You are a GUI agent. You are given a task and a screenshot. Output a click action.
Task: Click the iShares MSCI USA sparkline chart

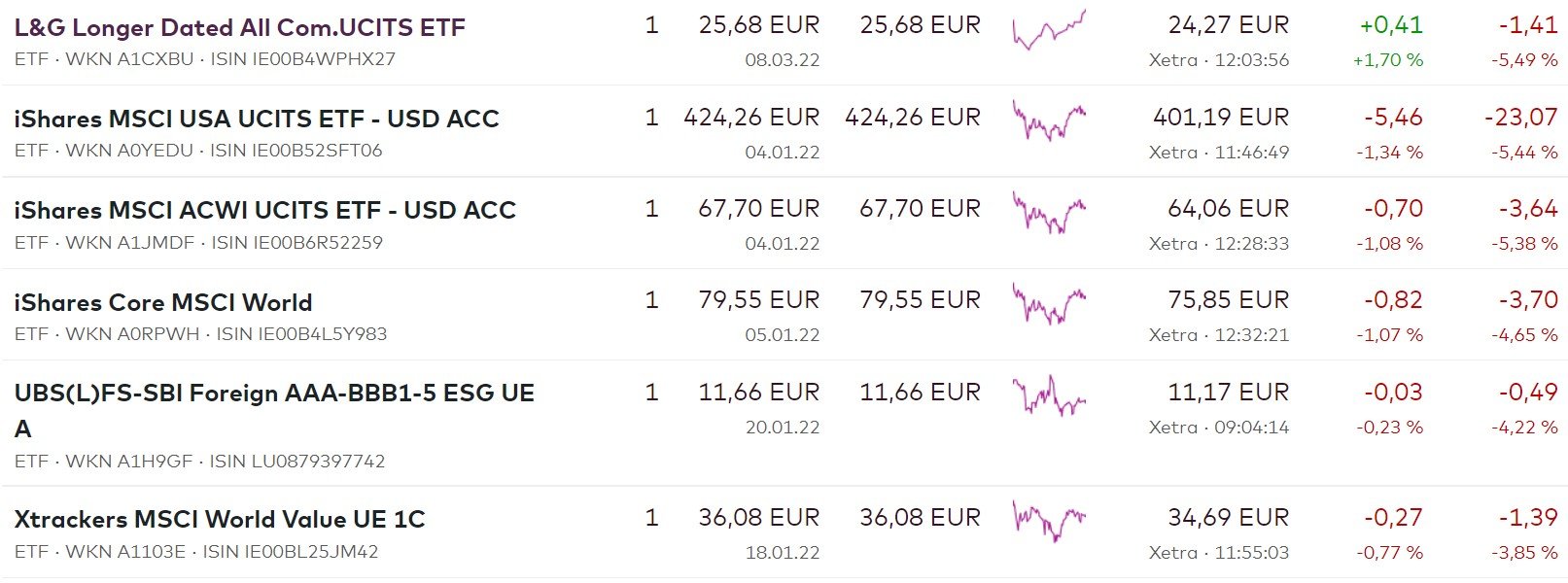pos(1049,122)
